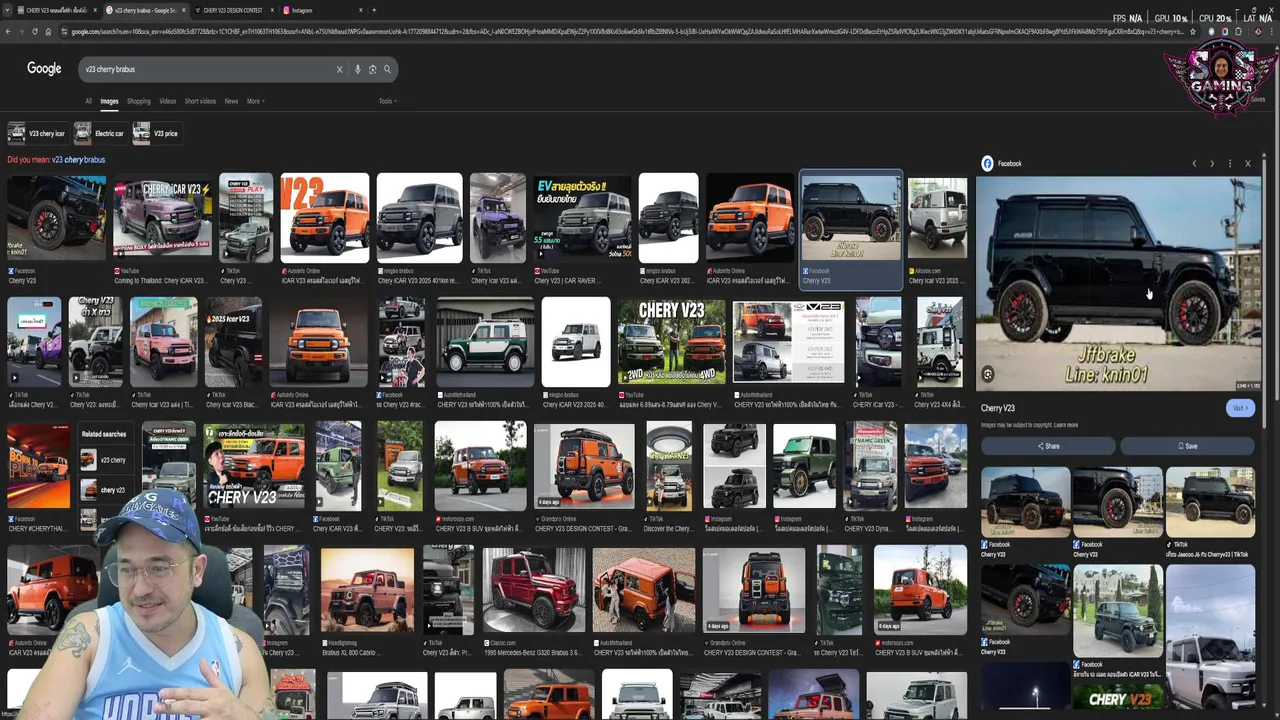
Task: Open Google Lens image search
Action: (372, 69)
